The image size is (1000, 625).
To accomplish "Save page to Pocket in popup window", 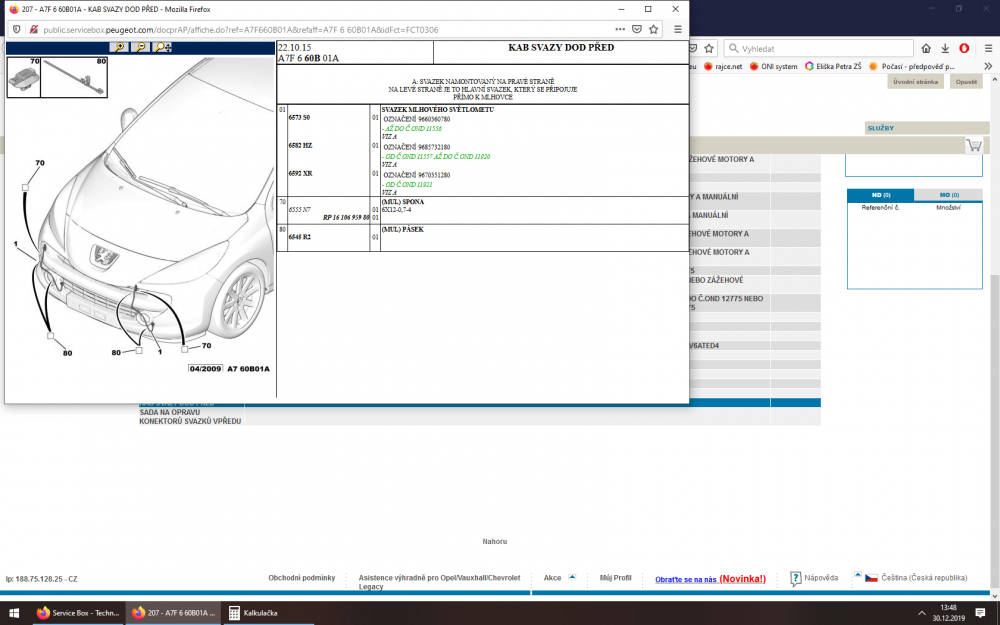I will 636,29.
